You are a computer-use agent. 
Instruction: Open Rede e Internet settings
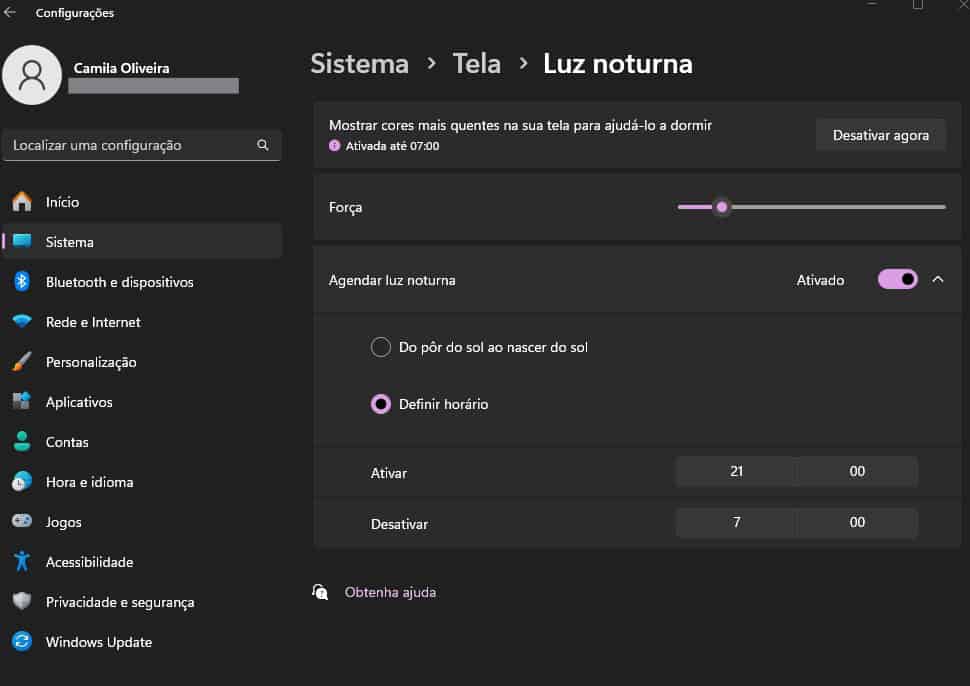pos(93,322)
